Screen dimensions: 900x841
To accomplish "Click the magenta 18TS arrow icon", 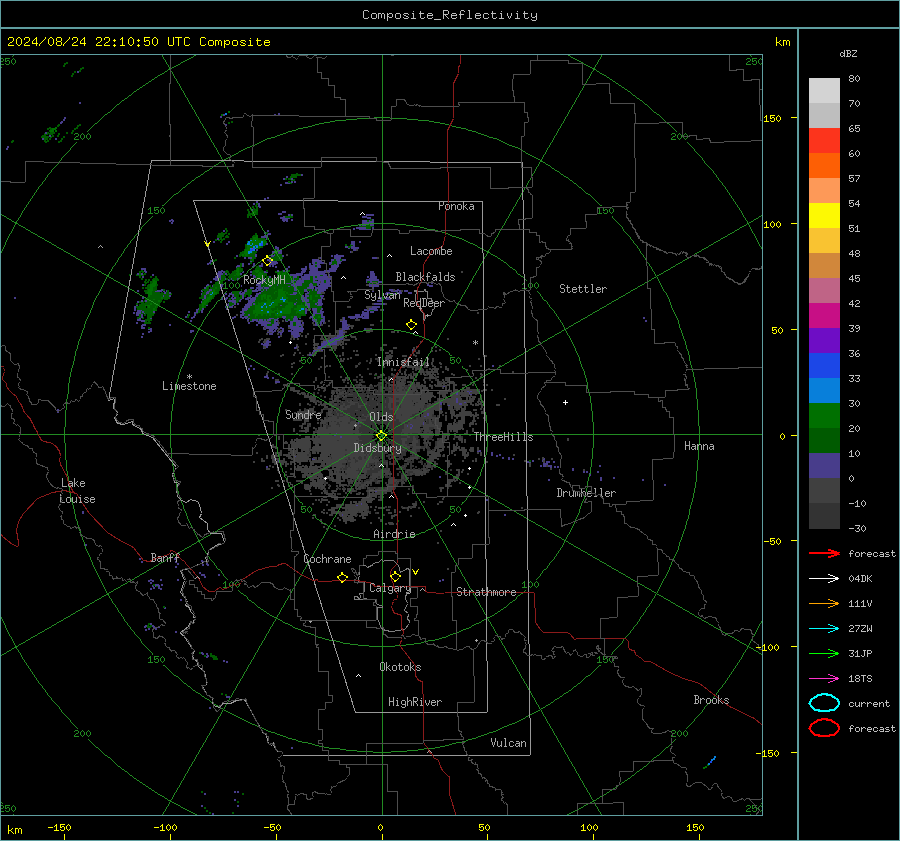I will point(824,679).
